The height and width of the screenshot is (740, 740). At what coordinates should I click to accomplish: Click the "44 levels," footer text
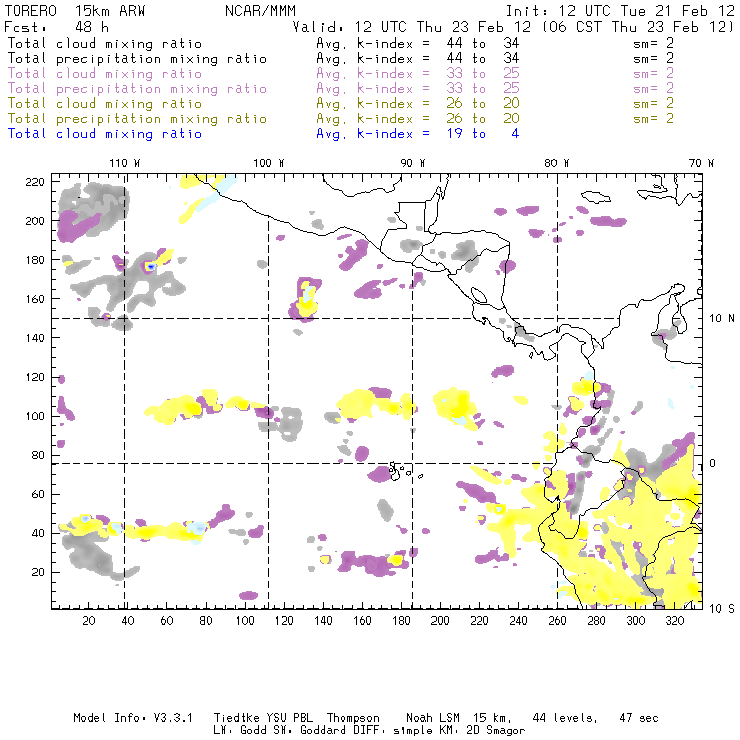(565, 718)
